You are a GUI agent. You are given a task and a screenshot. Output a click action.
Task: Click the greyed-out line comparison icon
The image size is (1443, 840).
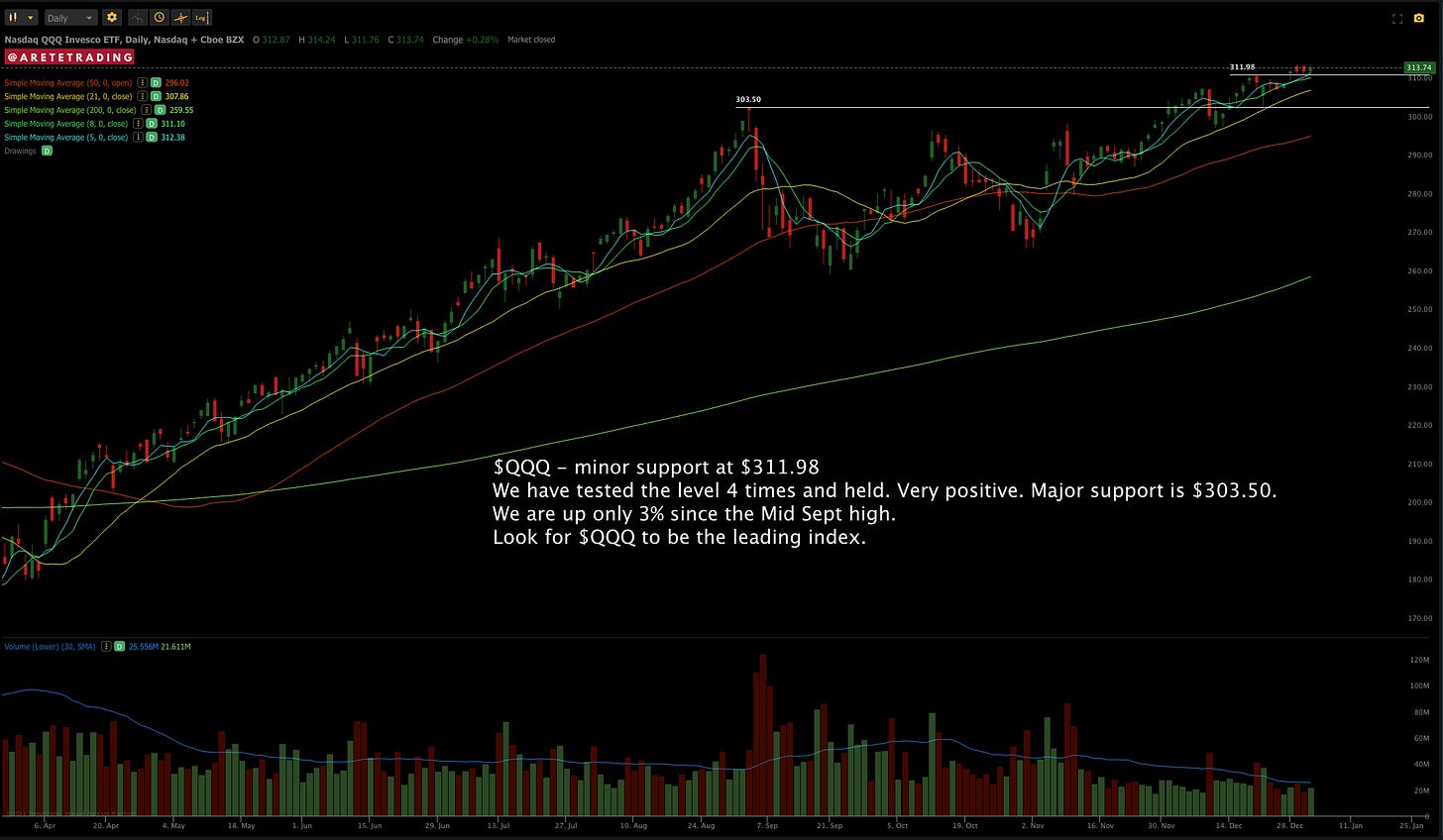coord(137,18)
